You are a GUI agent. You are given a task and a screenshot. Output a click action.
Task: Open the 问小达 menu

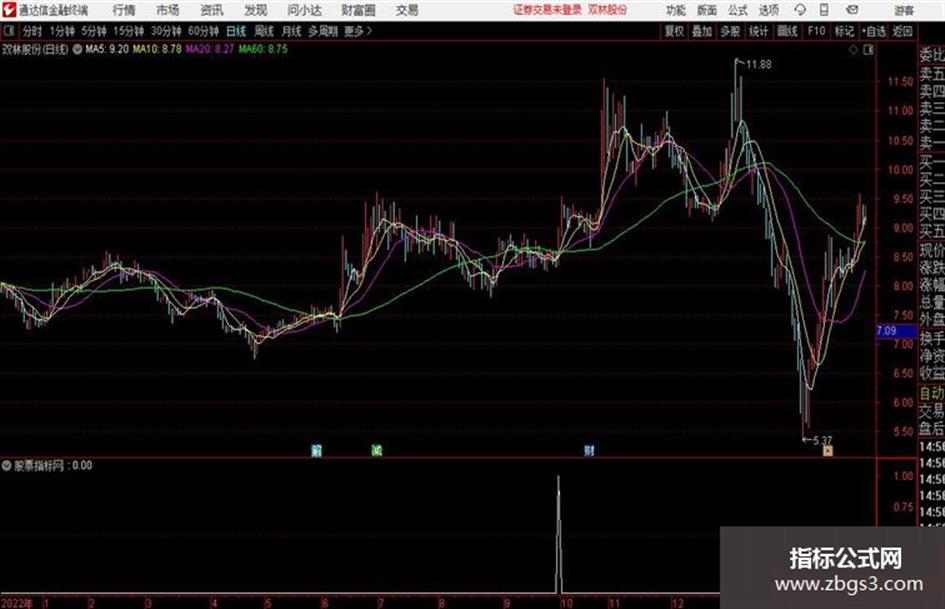coord(304,10)
